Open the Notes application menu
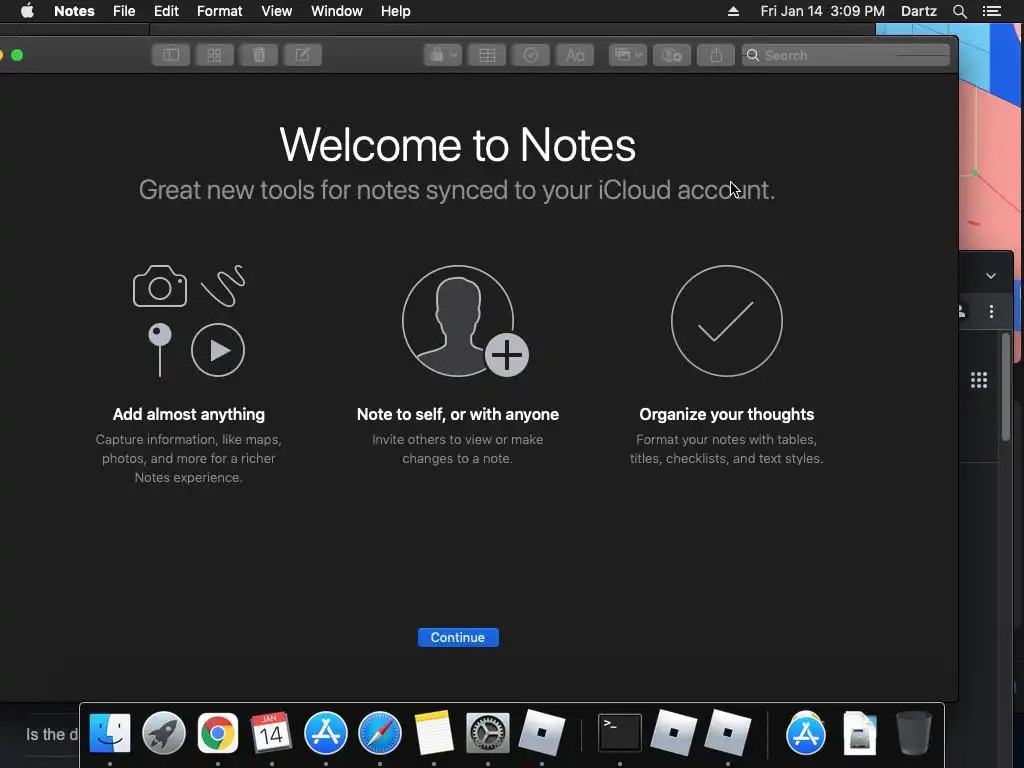Screen dimensions: 1024x768 (x=74, y=11)
